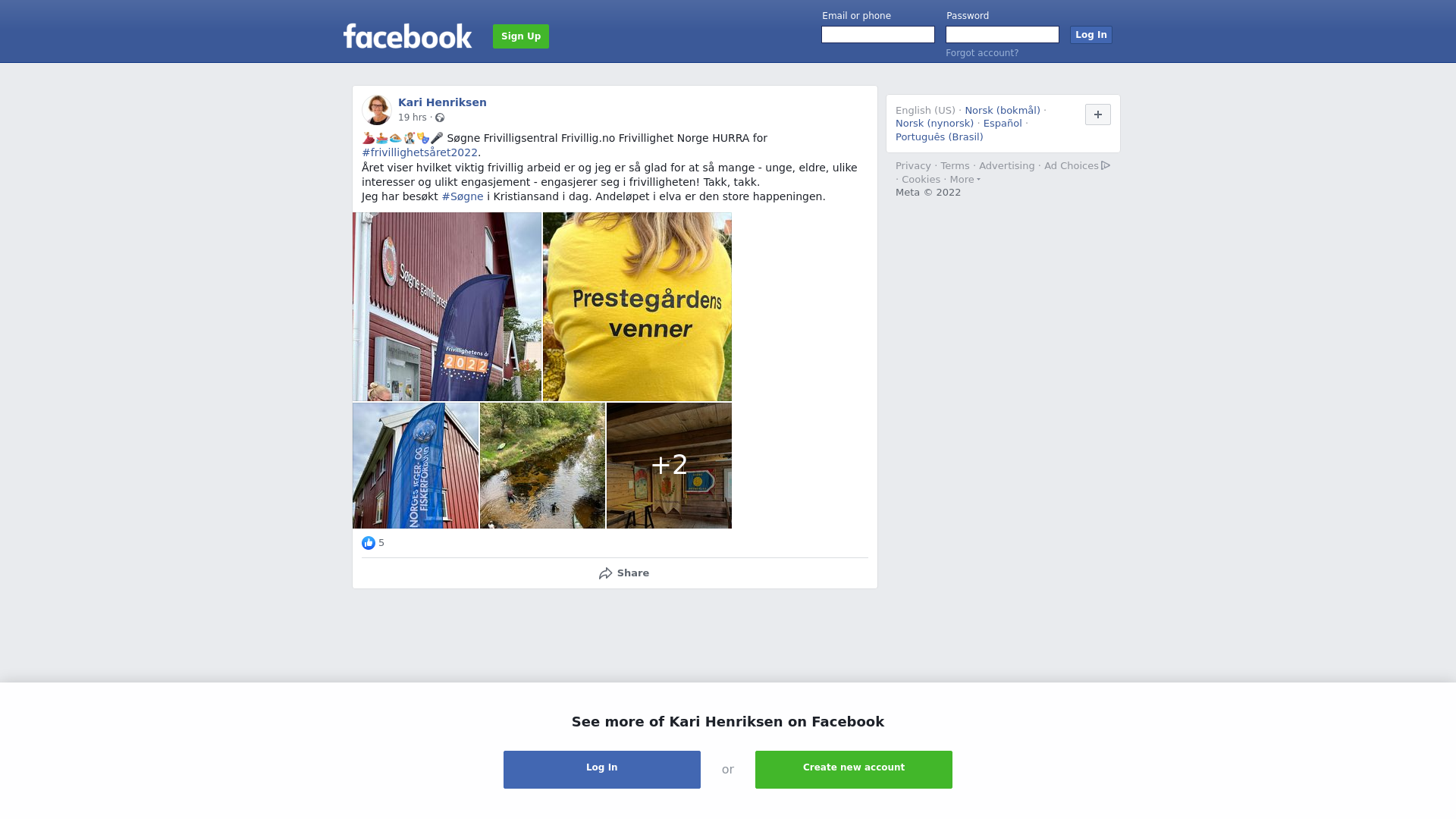Open the #frivillighetsåret2022 hashtag link

(x=419, y=152)
